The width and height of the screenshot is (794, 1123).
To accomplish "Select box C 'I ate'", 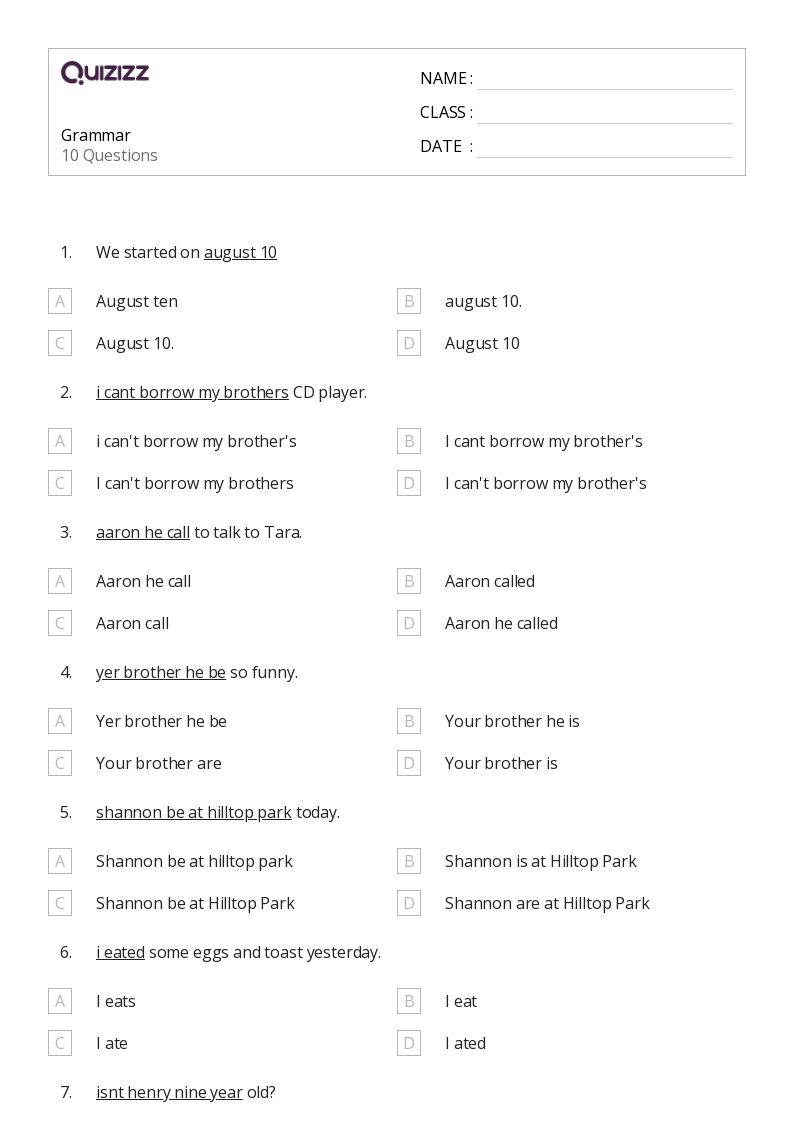I will pos(60,1044).
